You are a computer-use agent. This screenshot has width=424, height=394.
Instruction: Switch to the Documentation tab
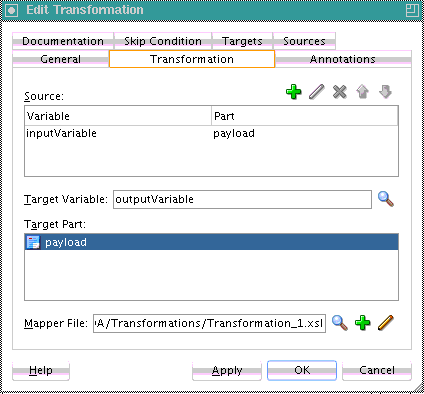coord(63,41)
